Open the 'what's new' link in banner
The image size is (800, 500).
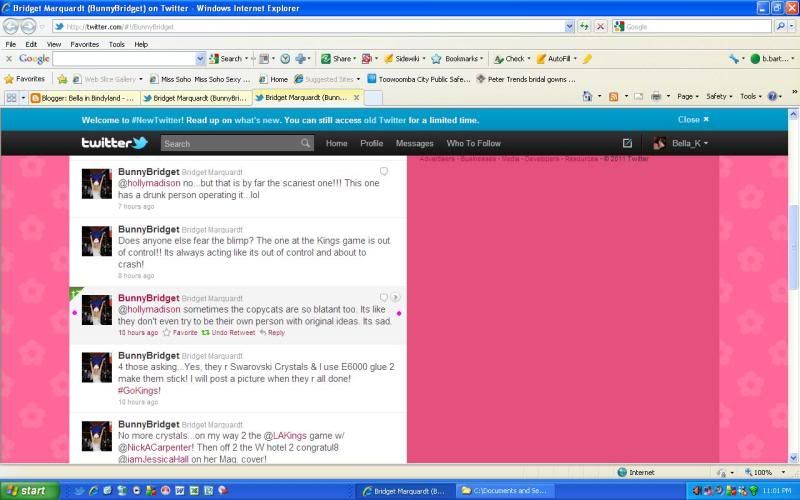257,120
